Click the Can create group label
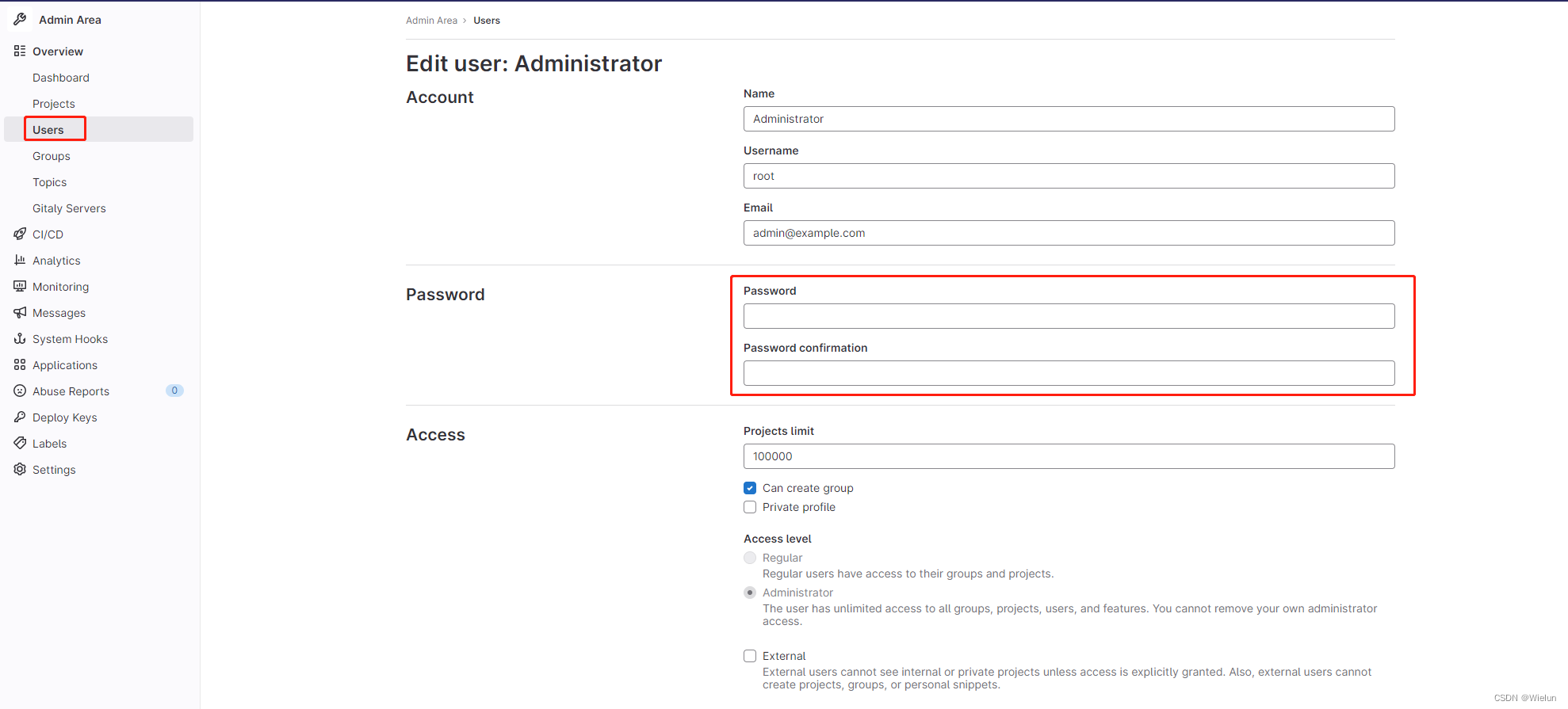 (x=808, y=488)
